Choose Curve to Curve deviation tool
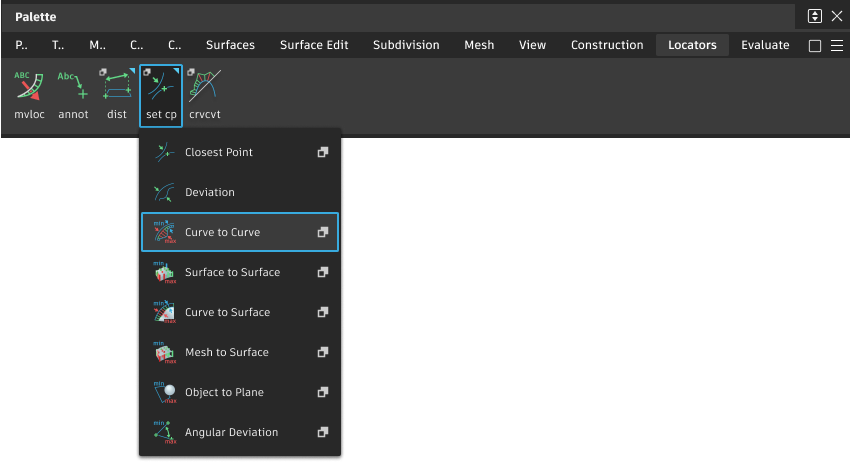 (222, 232)
